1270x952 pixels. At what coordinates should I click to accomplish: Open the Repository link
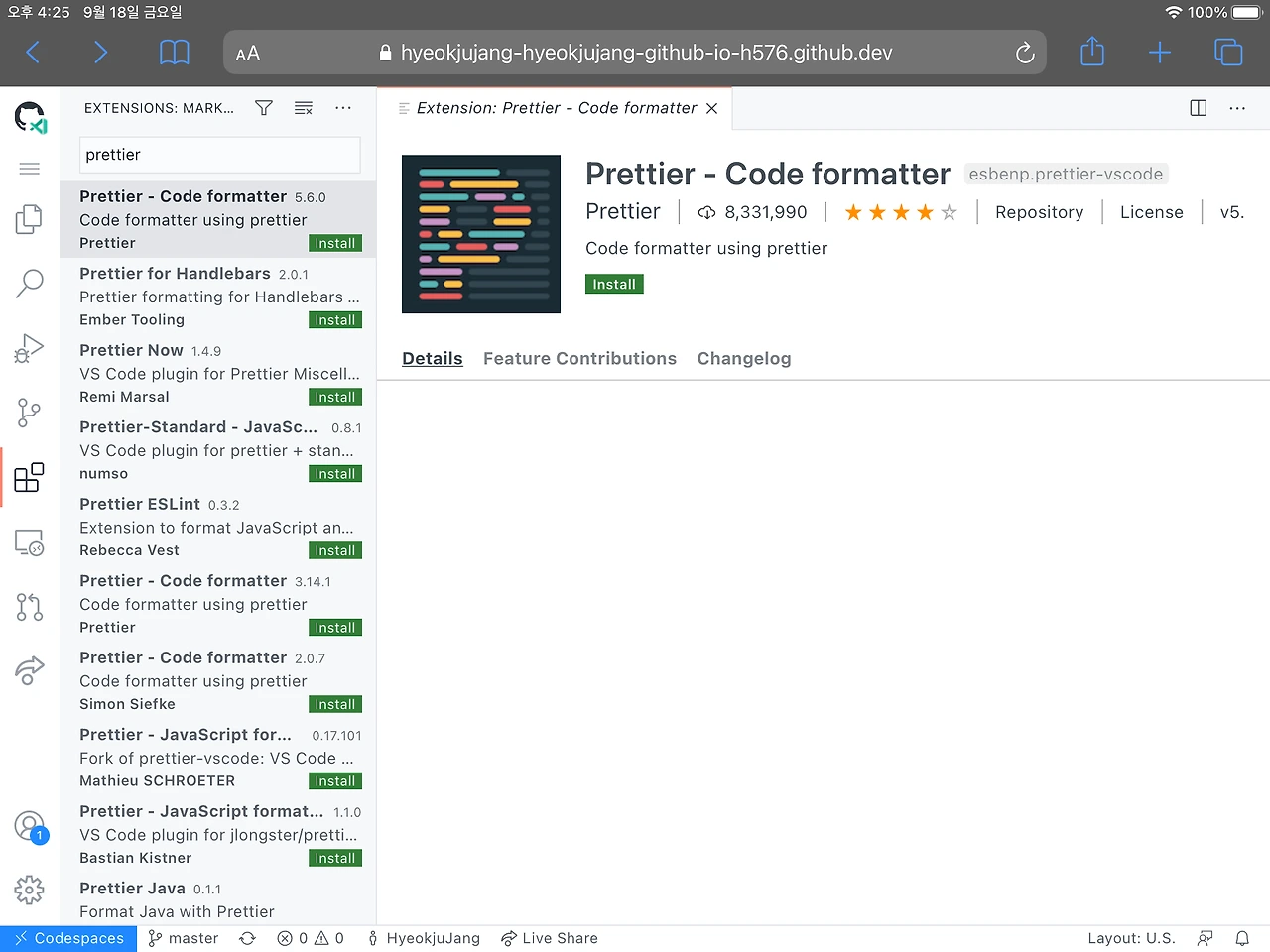point(1039,212)
